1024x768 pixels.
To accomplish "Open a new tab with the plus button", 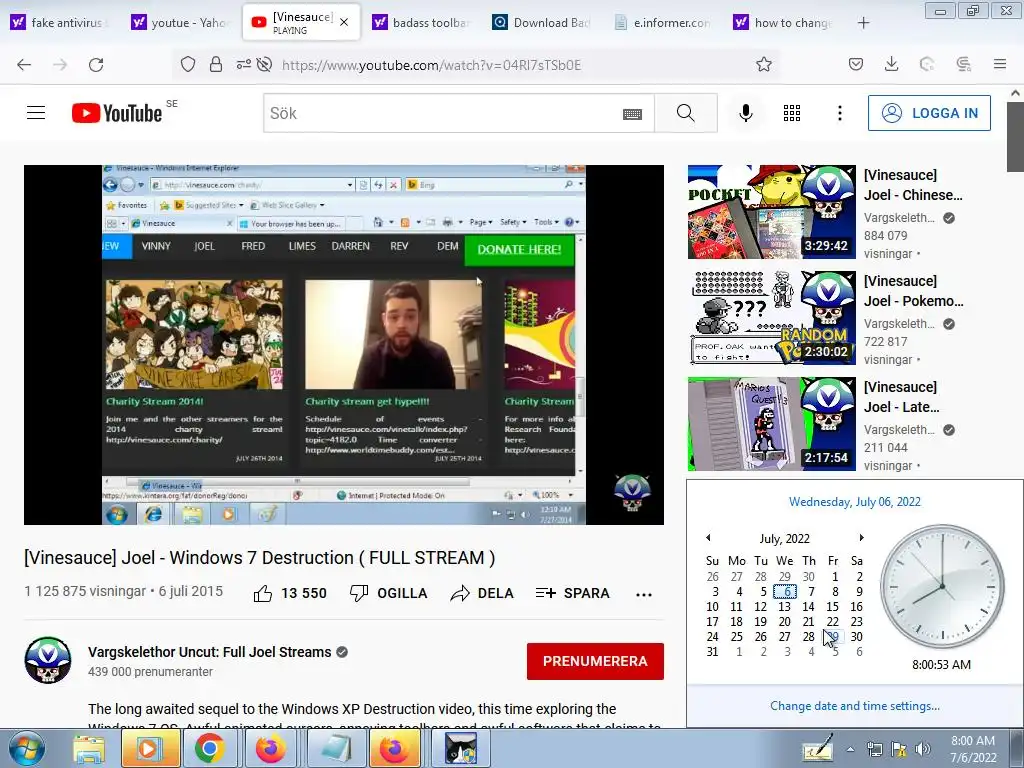I will (x=863, y=23).
